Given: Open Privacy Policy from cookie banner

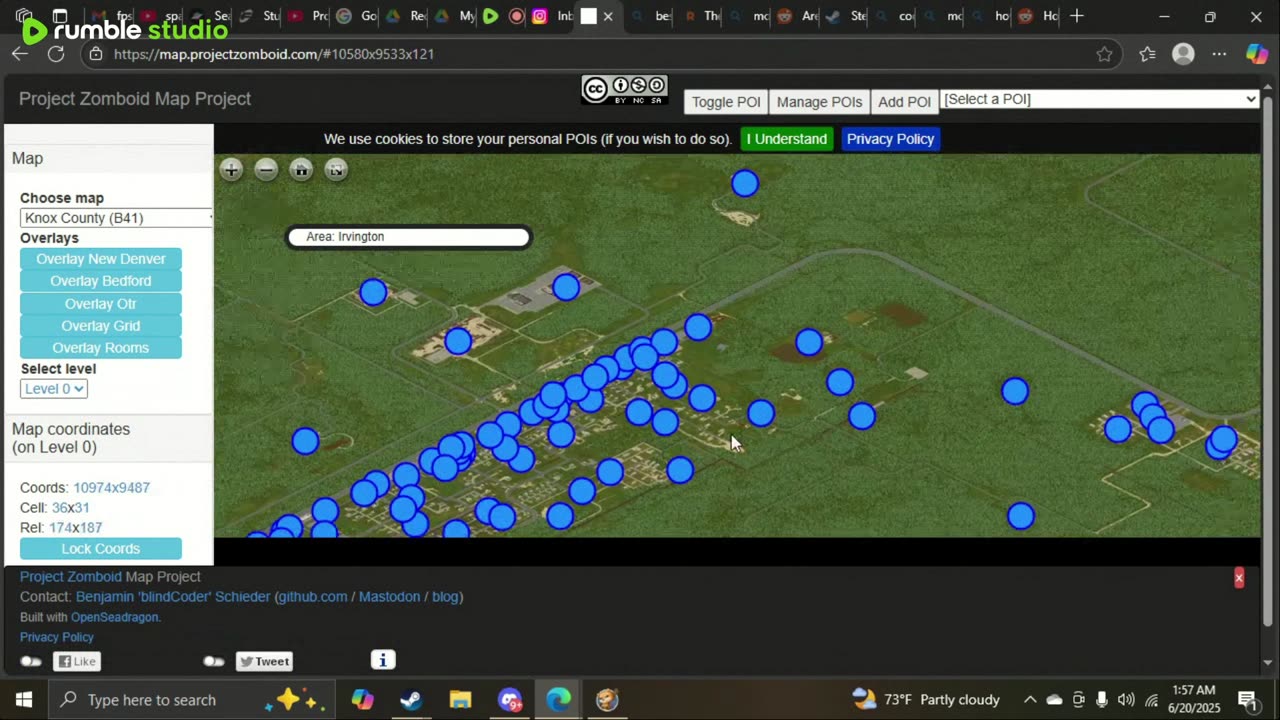Looking at the screenshot, I should point(890,139).
